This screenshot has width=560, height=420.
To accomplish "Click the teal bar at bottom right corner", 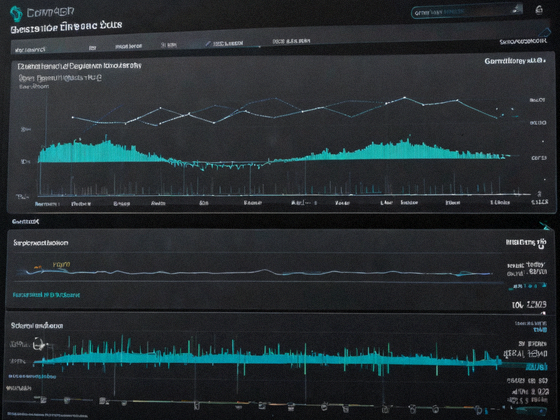I will pyautogui.click(x=532, y=410).
